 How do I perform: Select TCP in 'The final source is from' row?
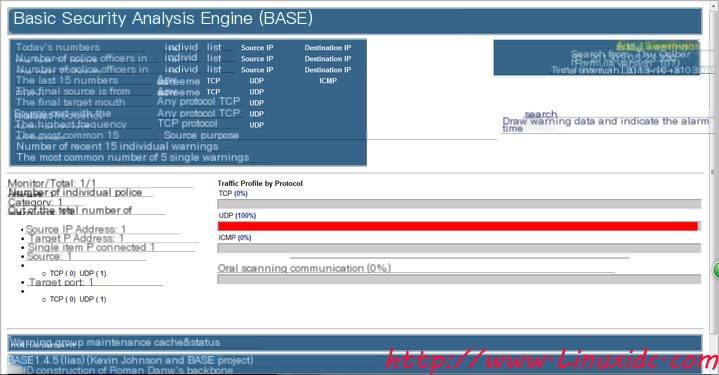(x=213, y=92)
